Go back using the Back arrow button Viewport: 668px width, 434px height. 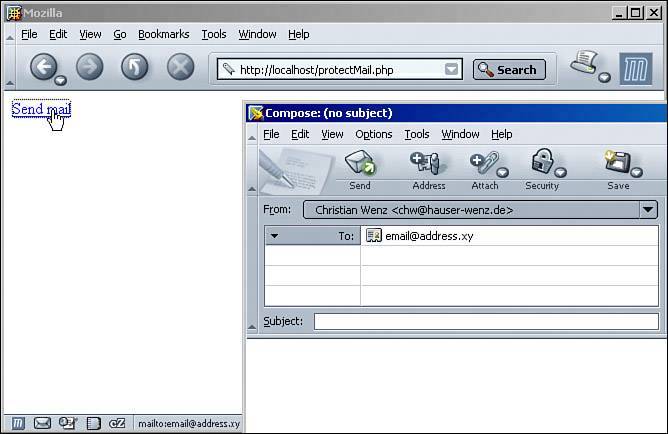pyautogui.click(x=43, y=67)
